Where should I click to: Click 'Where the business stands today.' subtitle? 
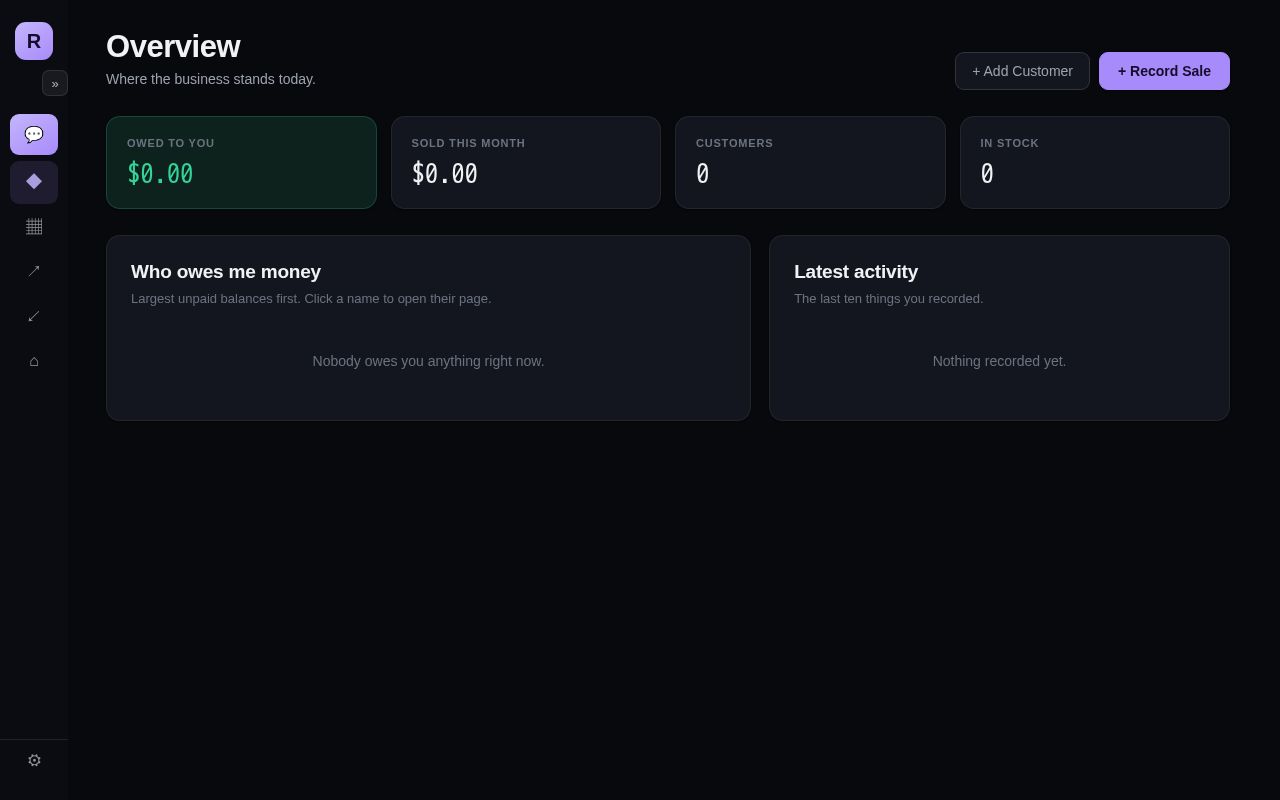tap(211, 79)
